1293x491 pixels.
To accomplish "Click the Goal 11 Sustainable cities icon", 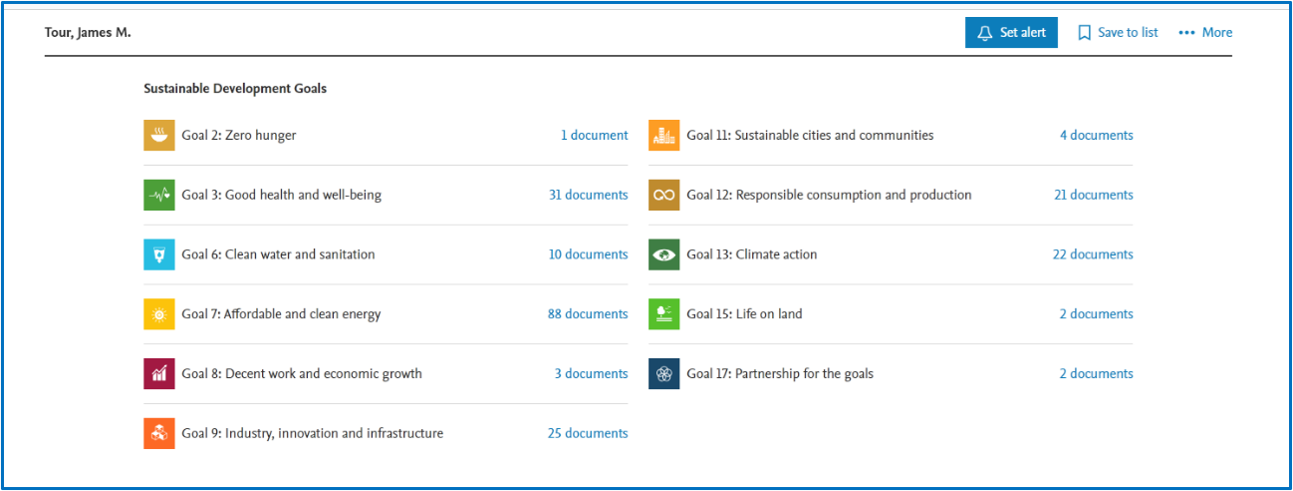I will (x=664, y=135).
